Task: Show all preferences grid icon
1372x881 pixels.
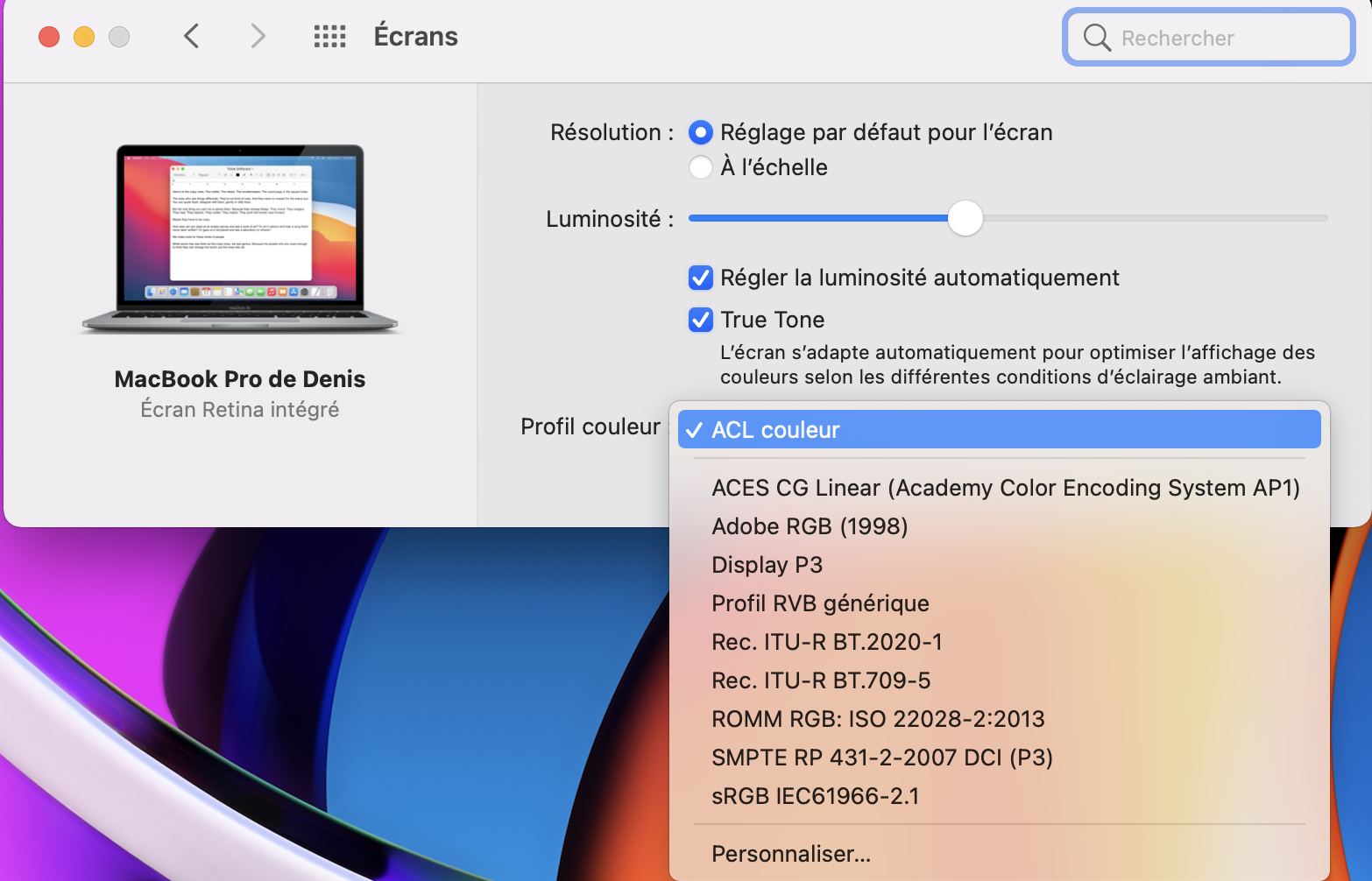Action: point(330,36)
